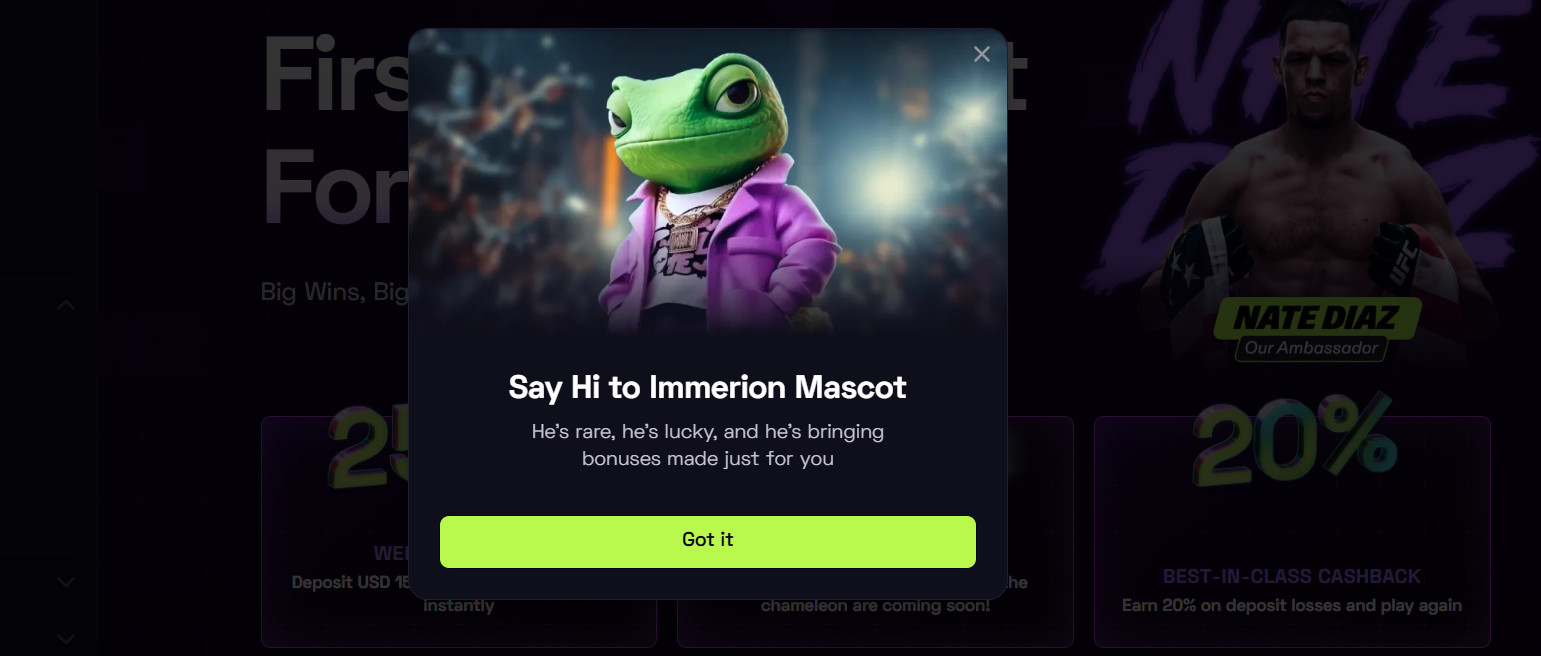1541x656 pixels.
Task: Expand the upper collapsed sidebar section chevron
Action: coord(66,582)
